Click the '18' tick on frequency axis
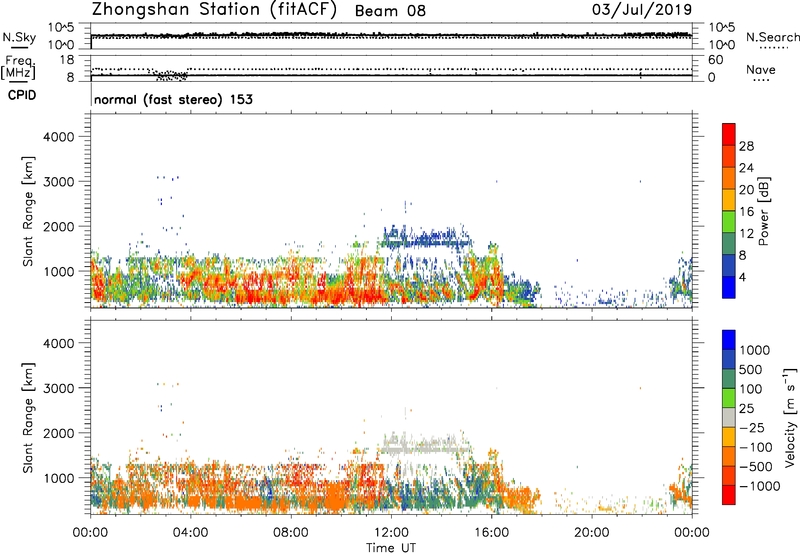This screenshot has width=800, height=554. (67, 60)
